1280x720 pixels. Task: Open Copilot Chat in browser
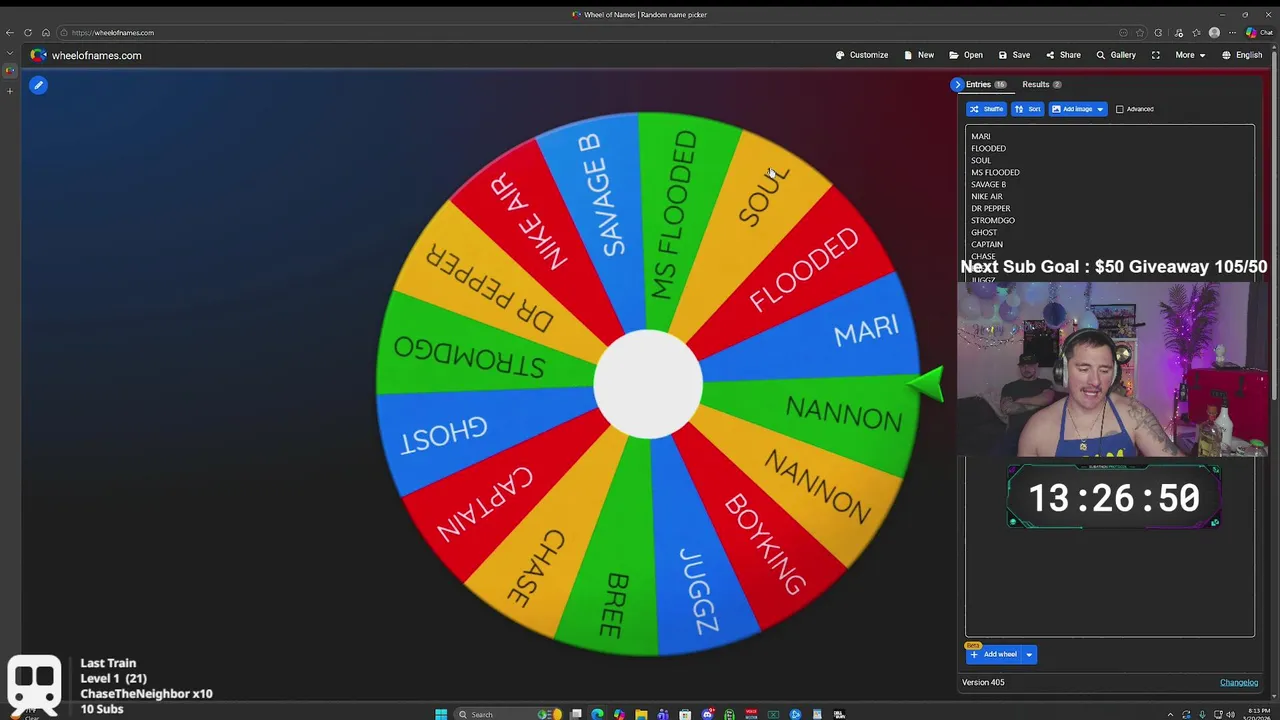tap(1259, 32)
